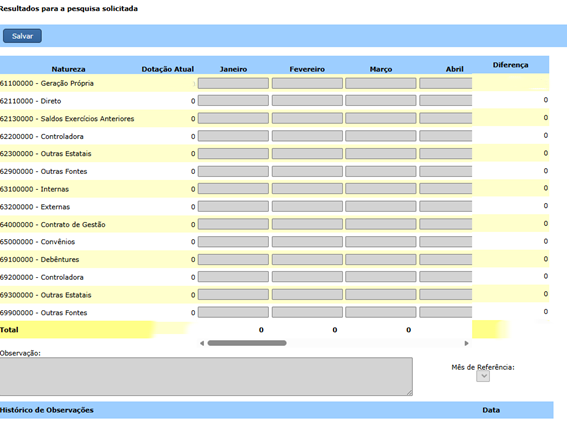This screenshot has height=429, width=567.
Task: Click Abril field for 62110000 Direto
Action: [446, 101]
